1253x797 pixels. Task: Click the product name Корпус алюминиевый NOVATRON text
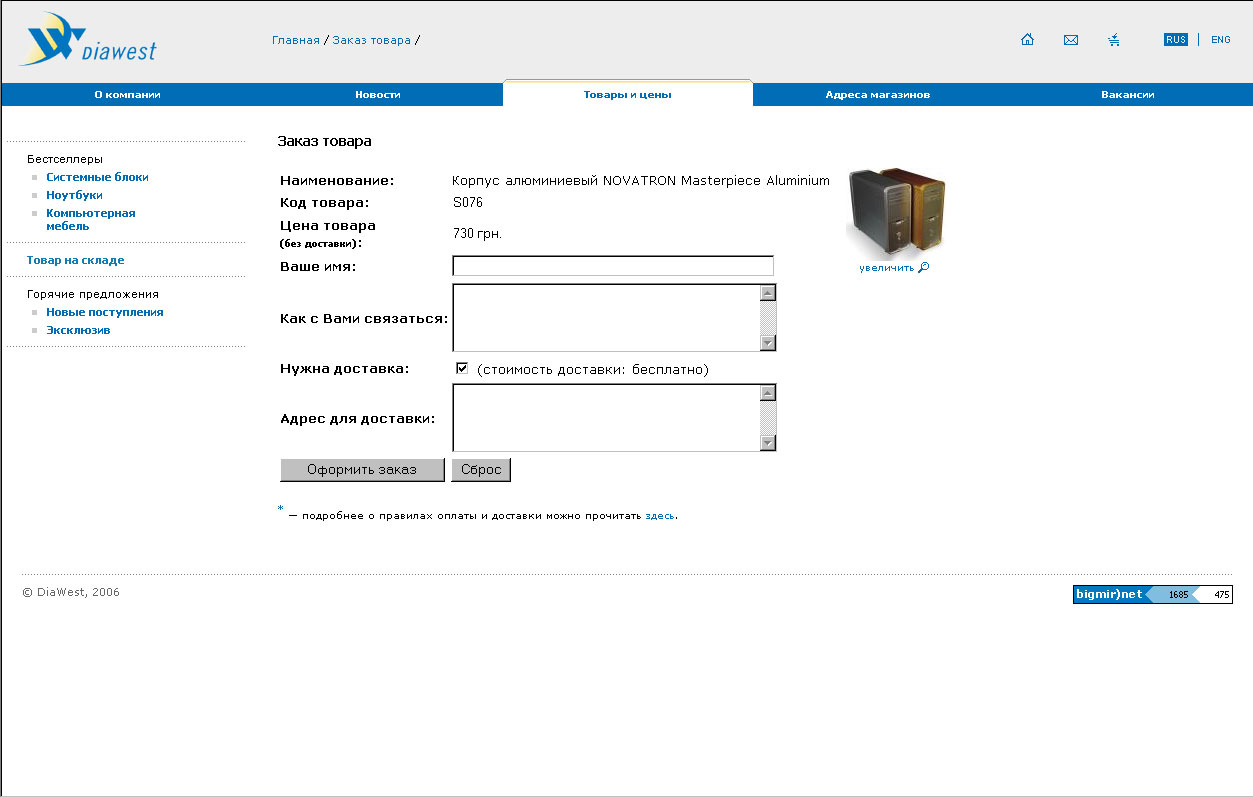tap(641, 181)
